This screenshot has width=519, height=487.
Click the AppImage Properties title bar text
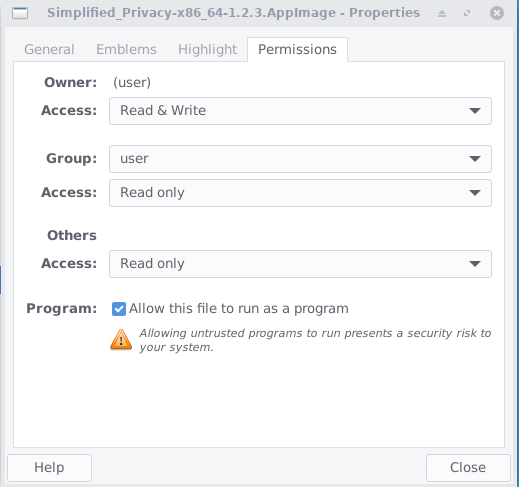[x=233, y=13]
